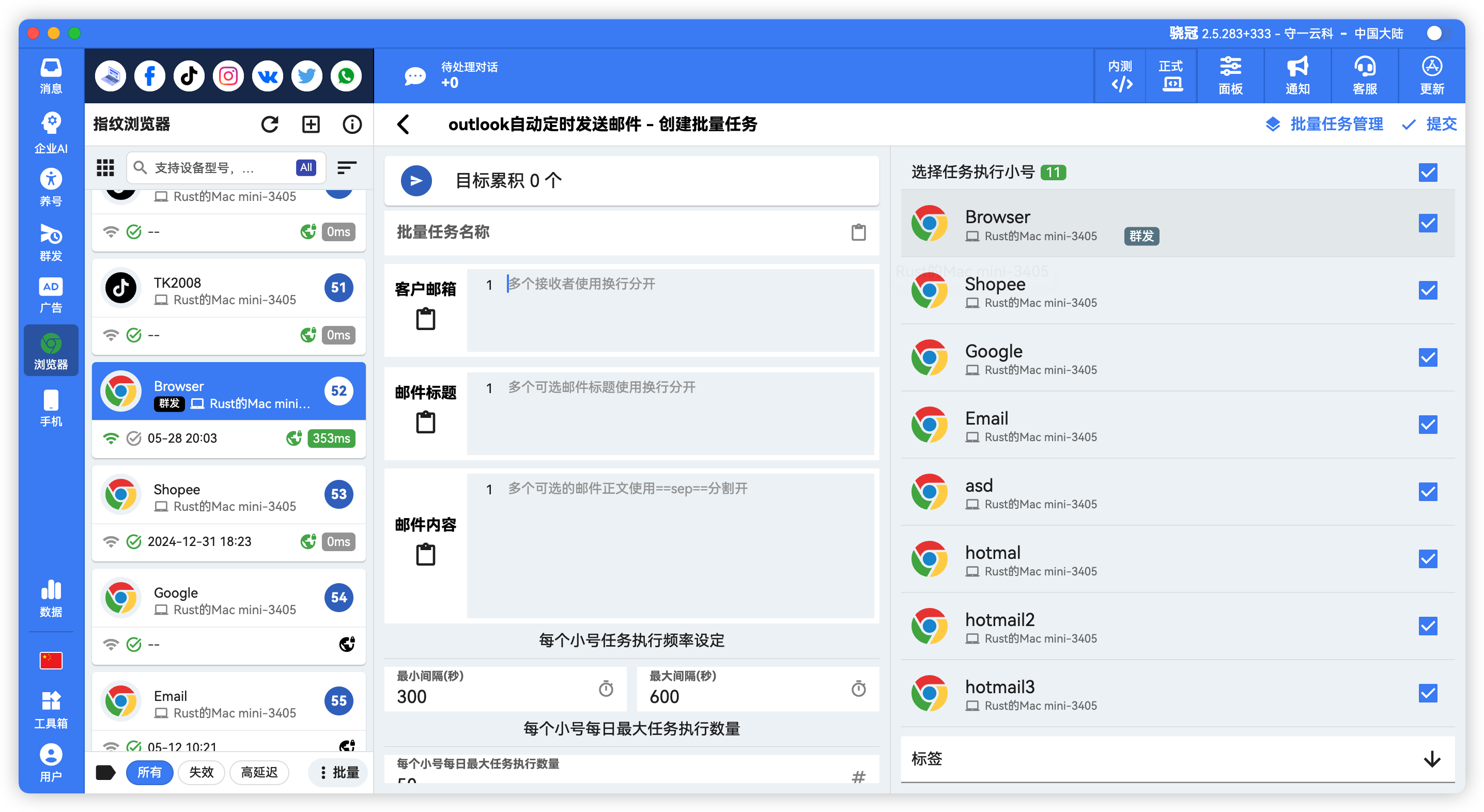Screen dimensions: 1484x812
Task: Click the 邮件标题 subject text area
Action: 670,413
